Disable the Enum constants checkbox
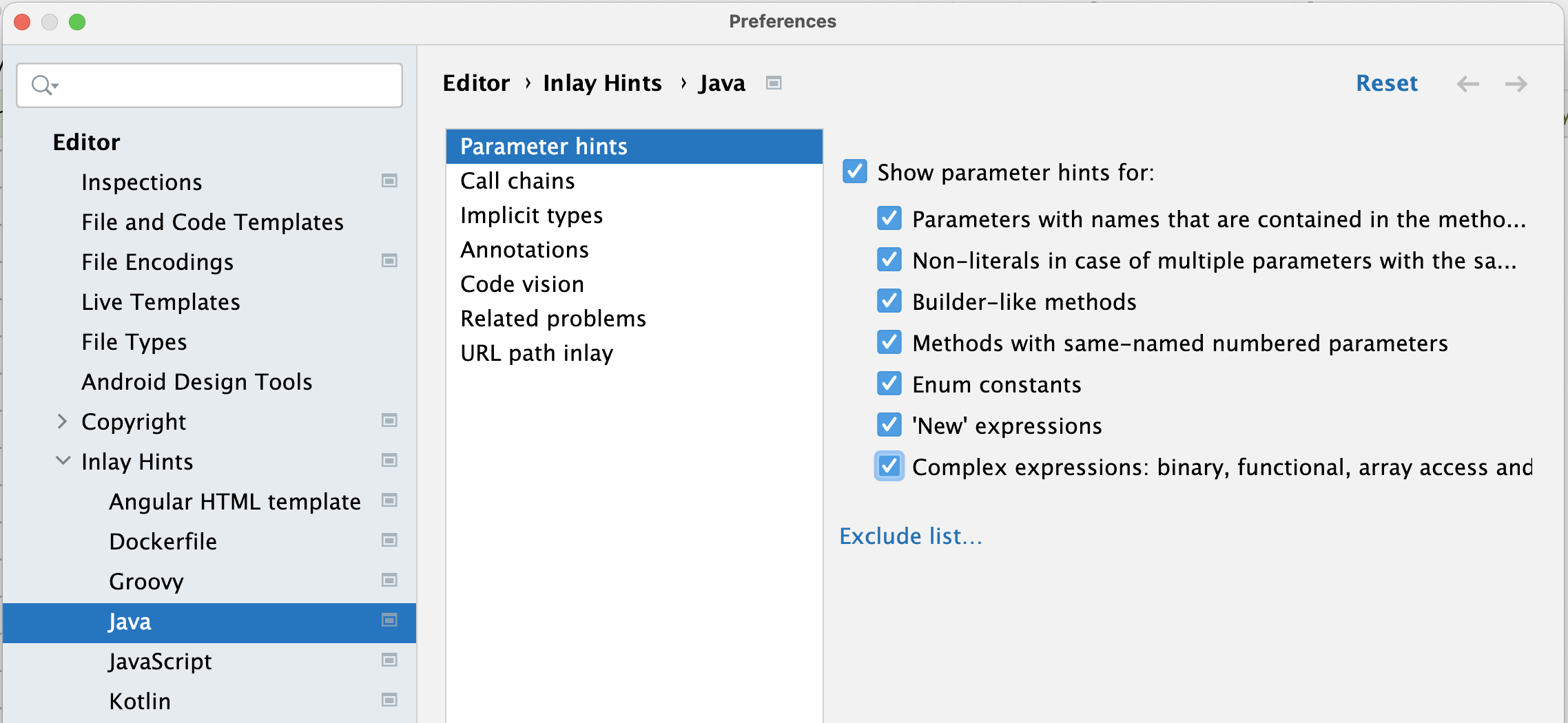The image size is (1568, 723). point(889,384)
